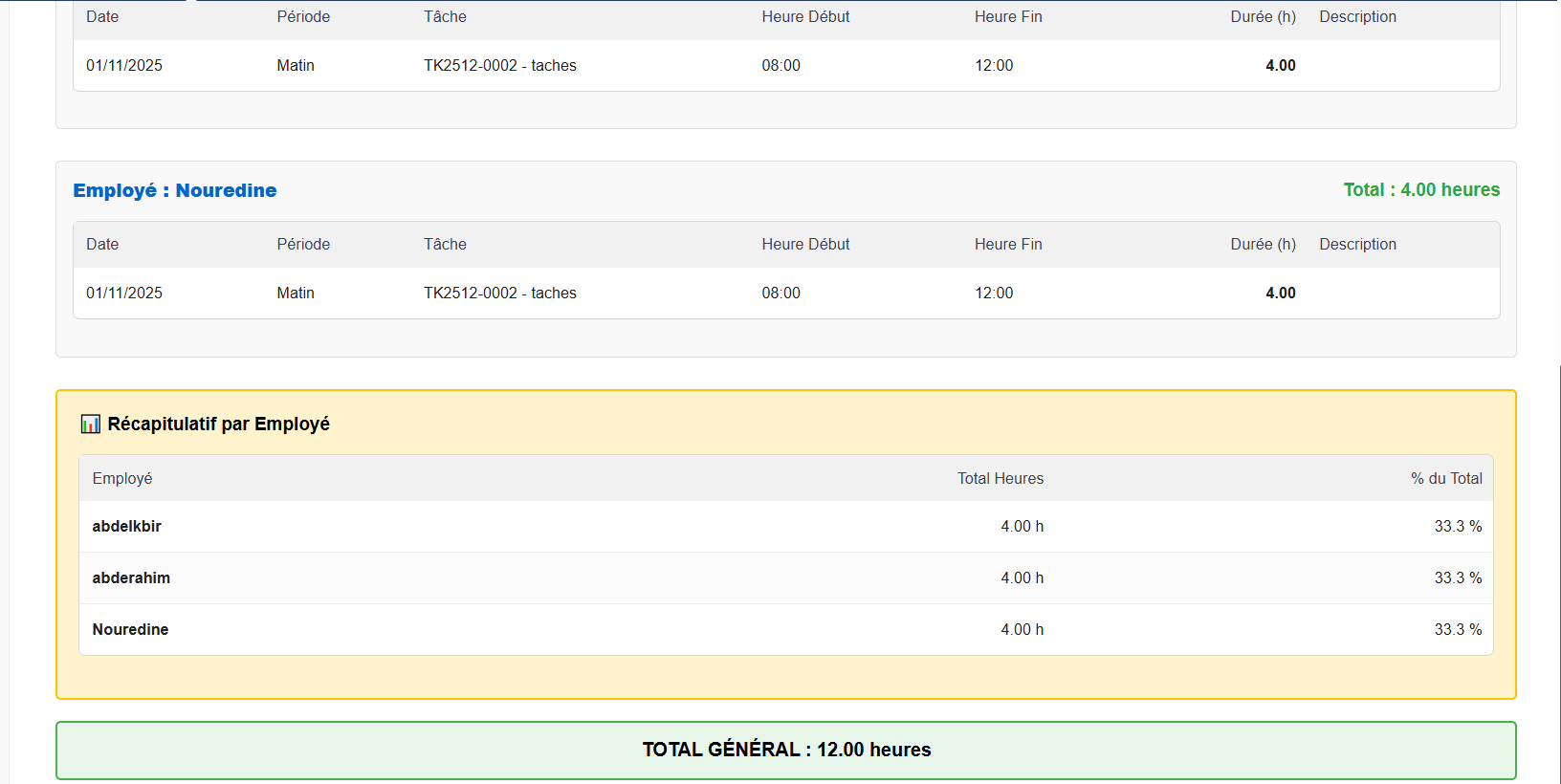Select abderahim's '4.00 h' total
Image resolution: width=1561 pixels, height=784 pixels.
1022,577
